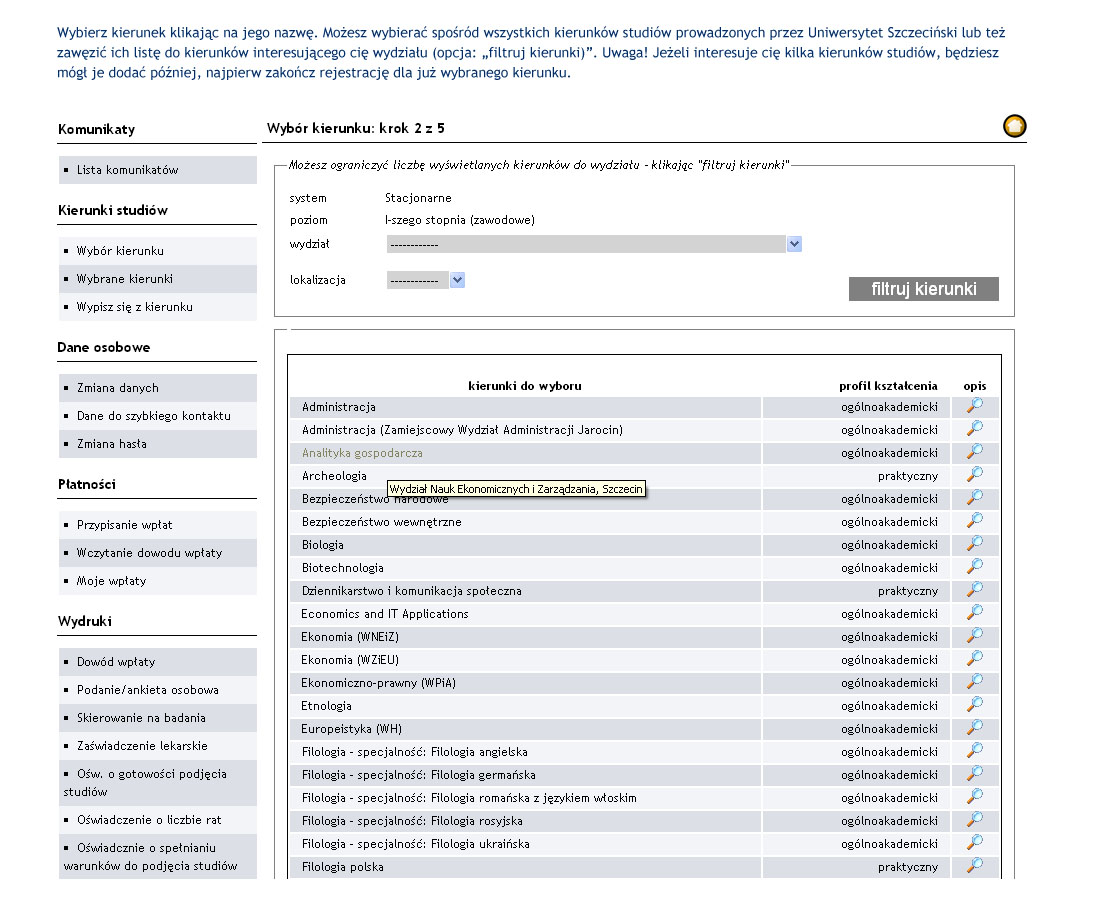Go to Wybór kierunku menu item
This screenshot has height=901, width=1100.
tap(121, 251)
